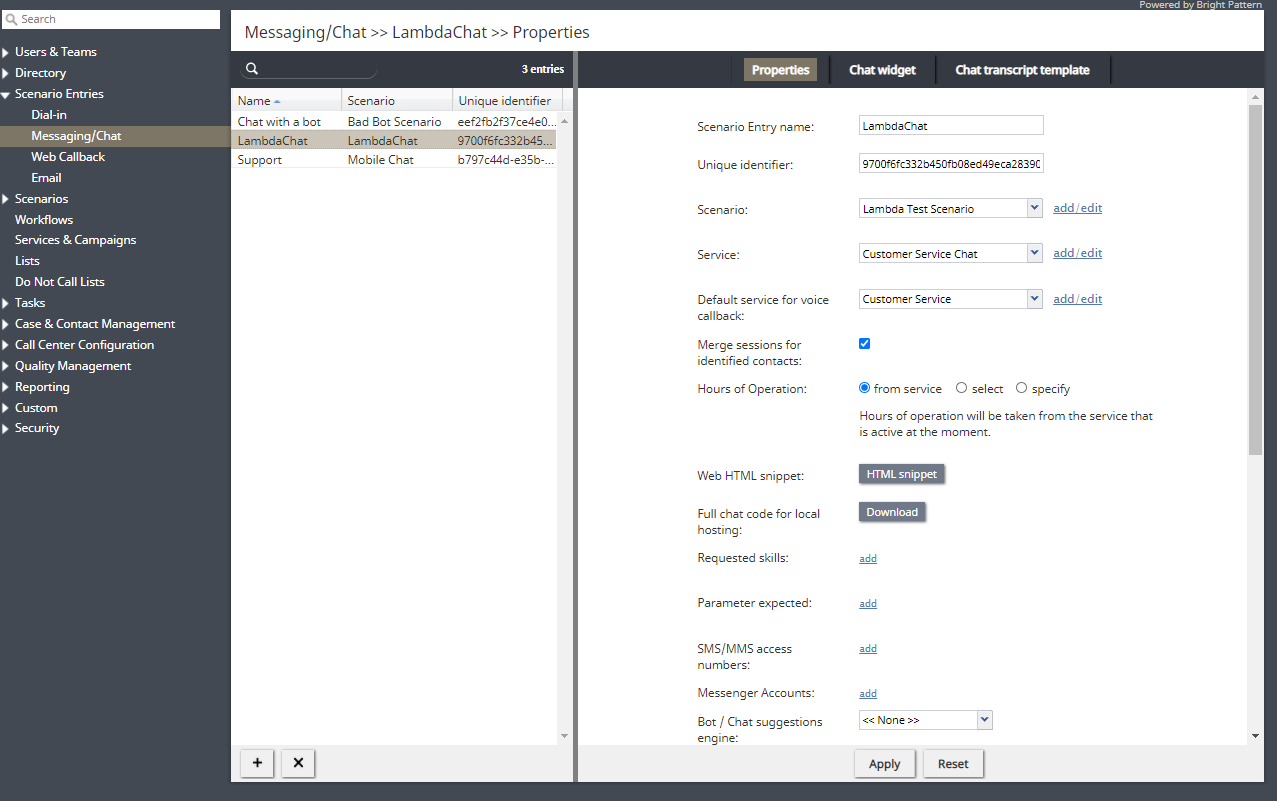Expand the Directory section
1277x801 pixels.
tap(6, 73)
